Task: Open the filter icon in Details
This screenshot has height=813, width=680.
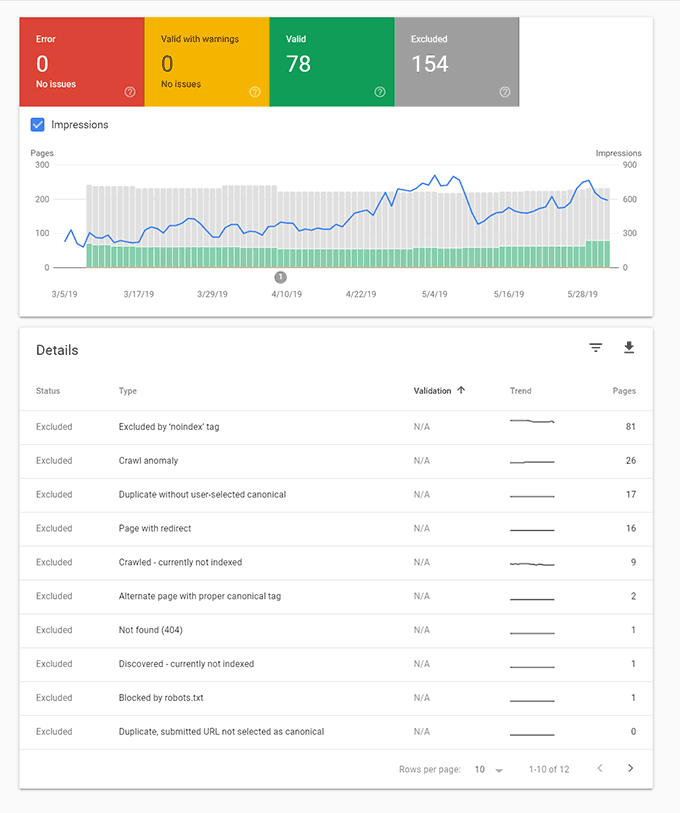Action: [x=595, y=347]
